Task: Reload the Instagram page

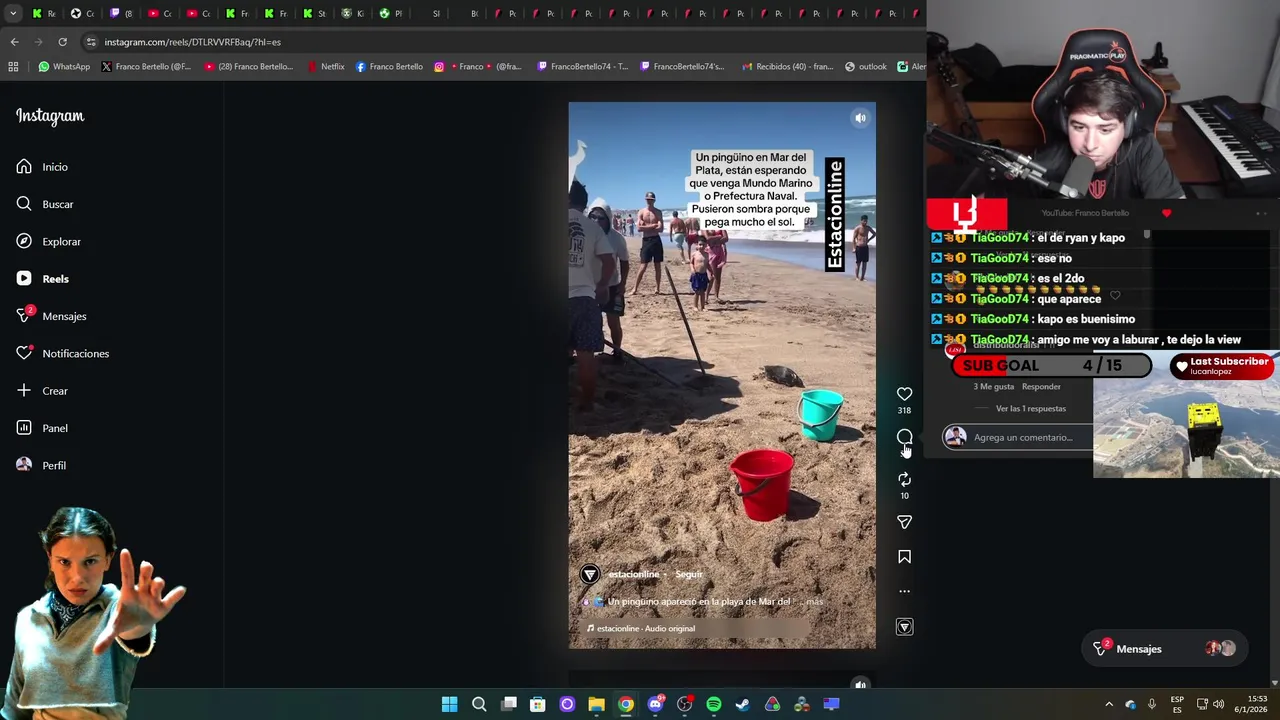Action: (62, 42)
